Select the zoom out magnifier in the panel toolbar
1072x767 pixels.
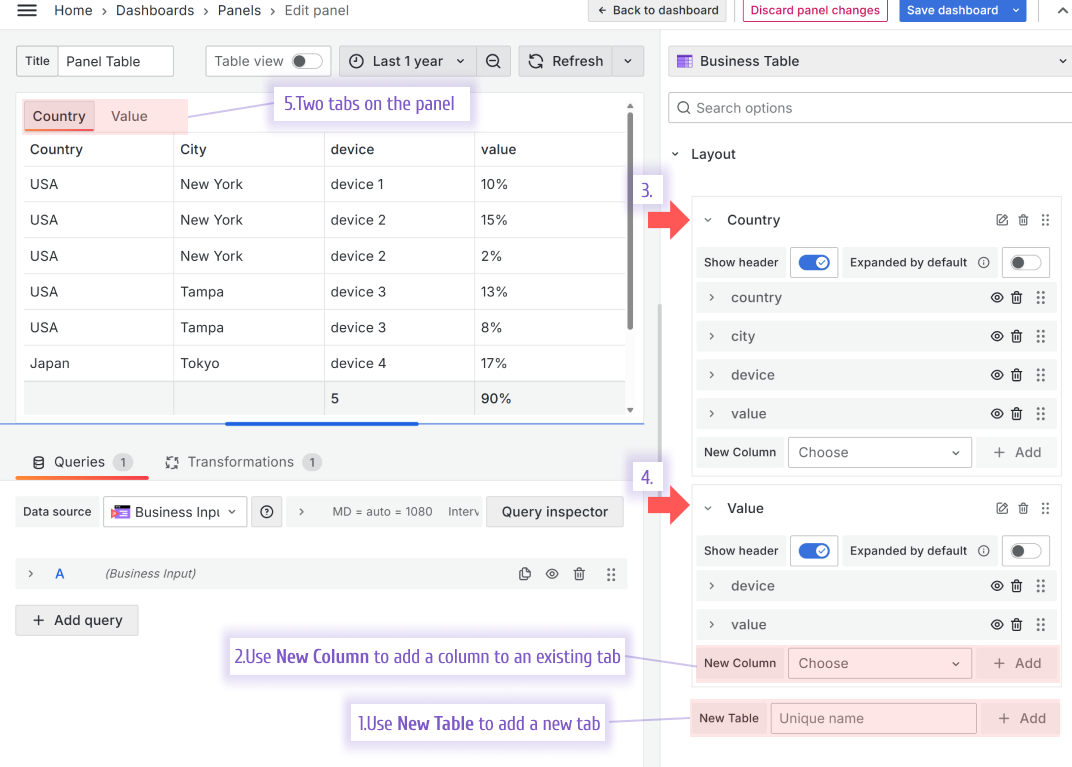point(494,60)
